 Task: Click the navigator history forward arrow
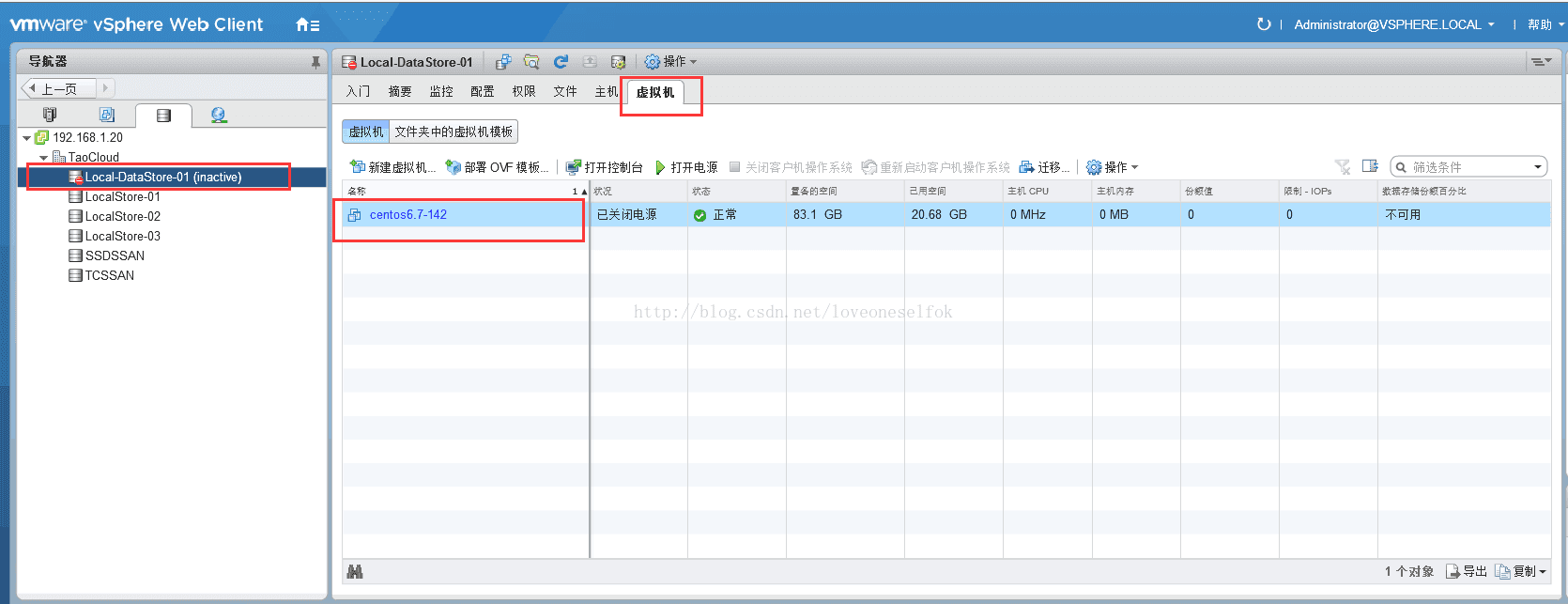pos(105,88)
